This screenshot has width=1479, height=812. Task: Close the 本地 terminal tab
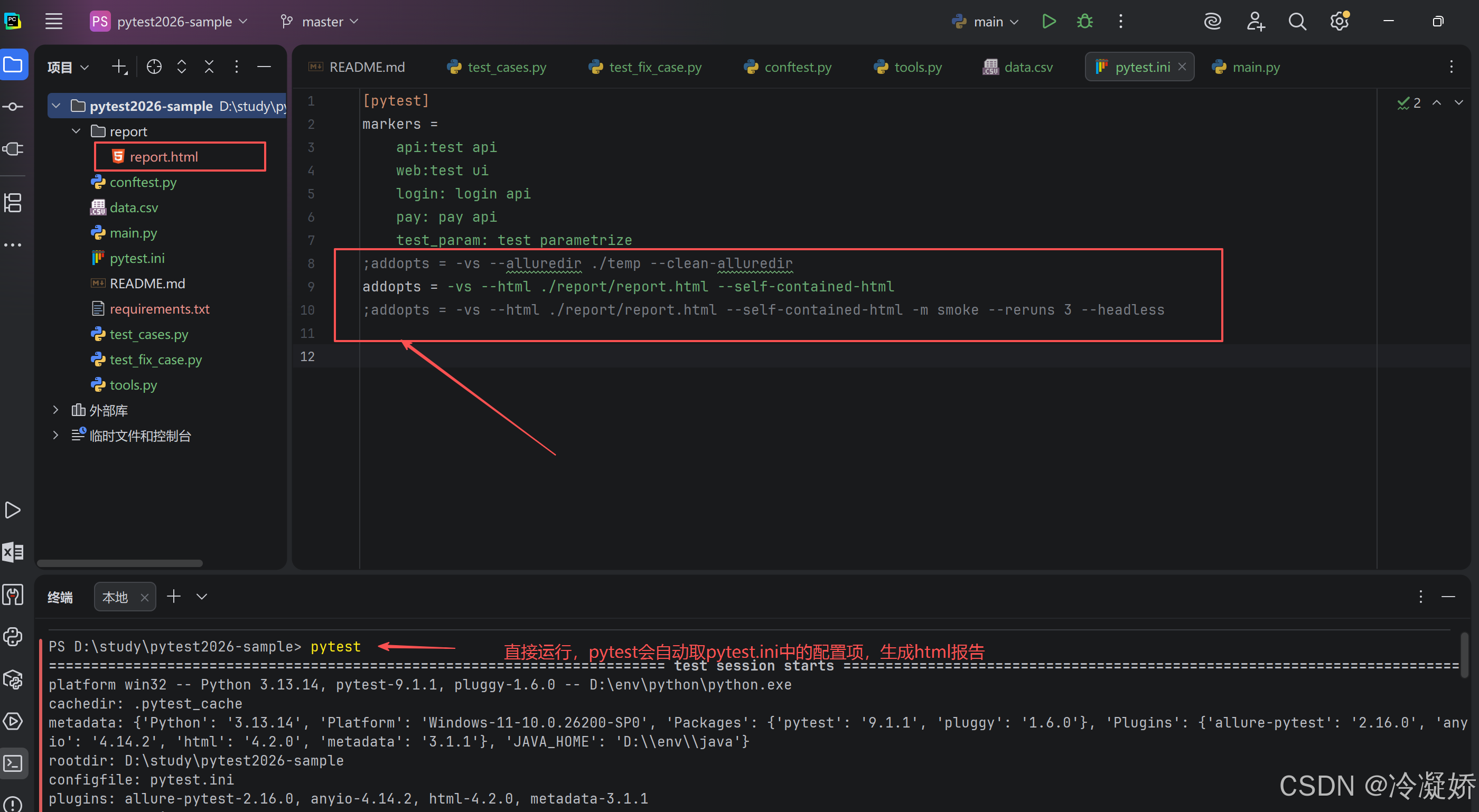click(145, 597)
